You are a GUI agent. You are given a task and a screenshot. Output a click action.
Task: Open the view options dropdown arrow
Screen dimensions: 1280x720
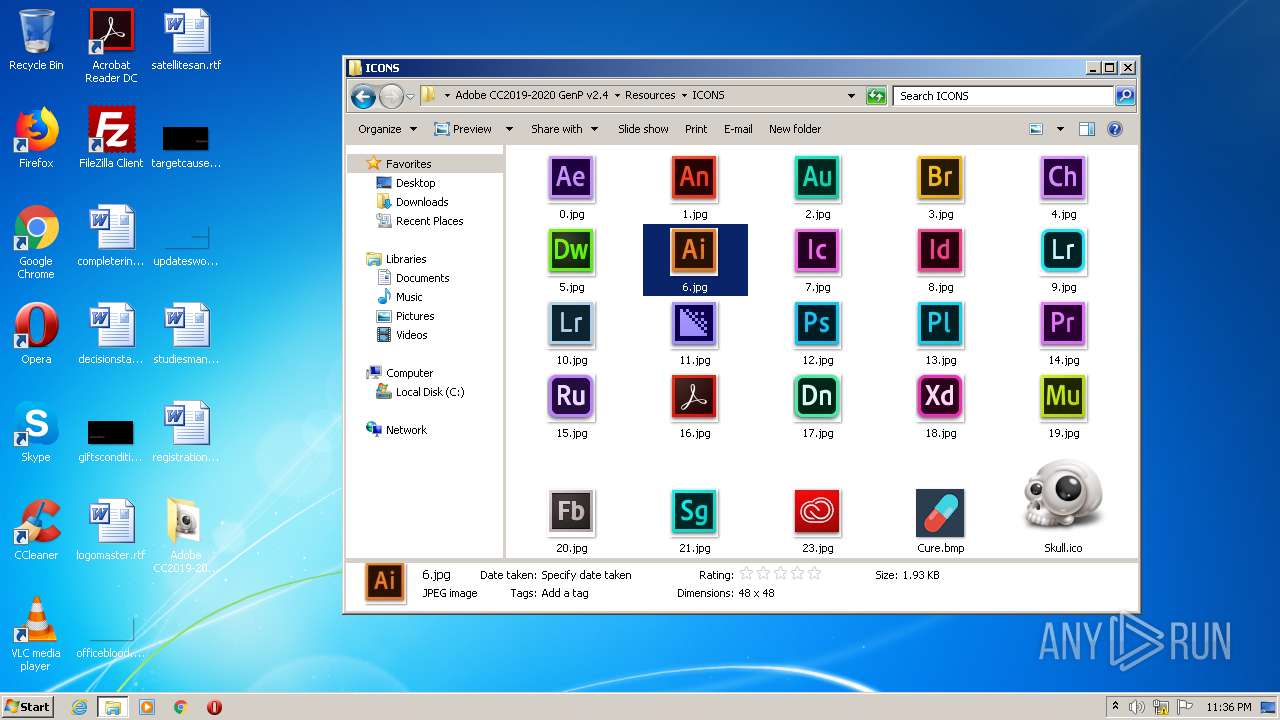(x=1060, y=129)
